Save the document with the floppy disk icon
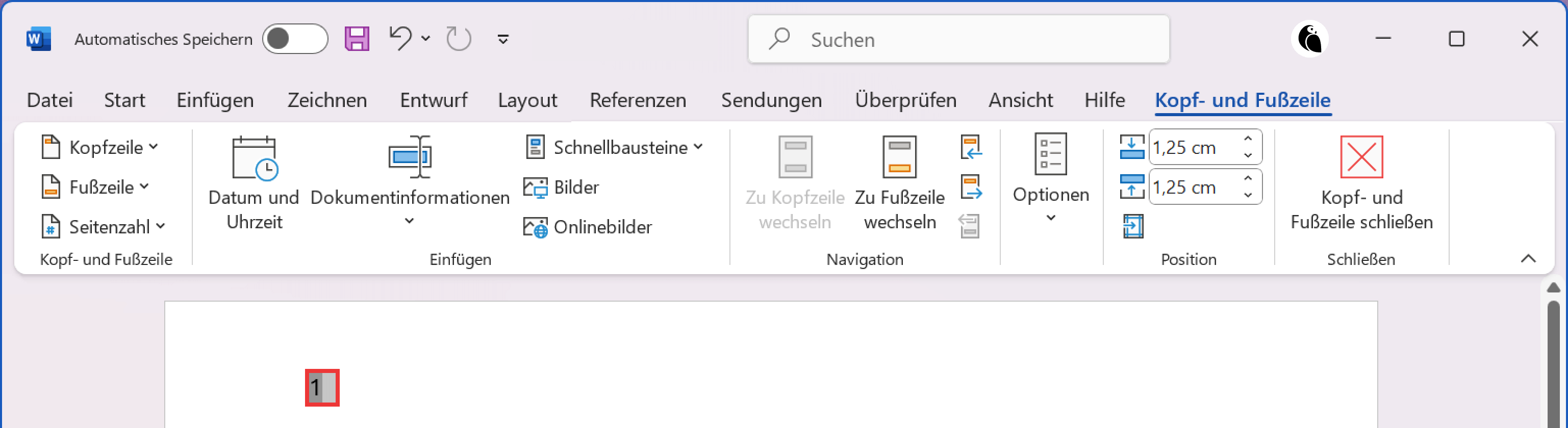 click(x=357, y=39)
